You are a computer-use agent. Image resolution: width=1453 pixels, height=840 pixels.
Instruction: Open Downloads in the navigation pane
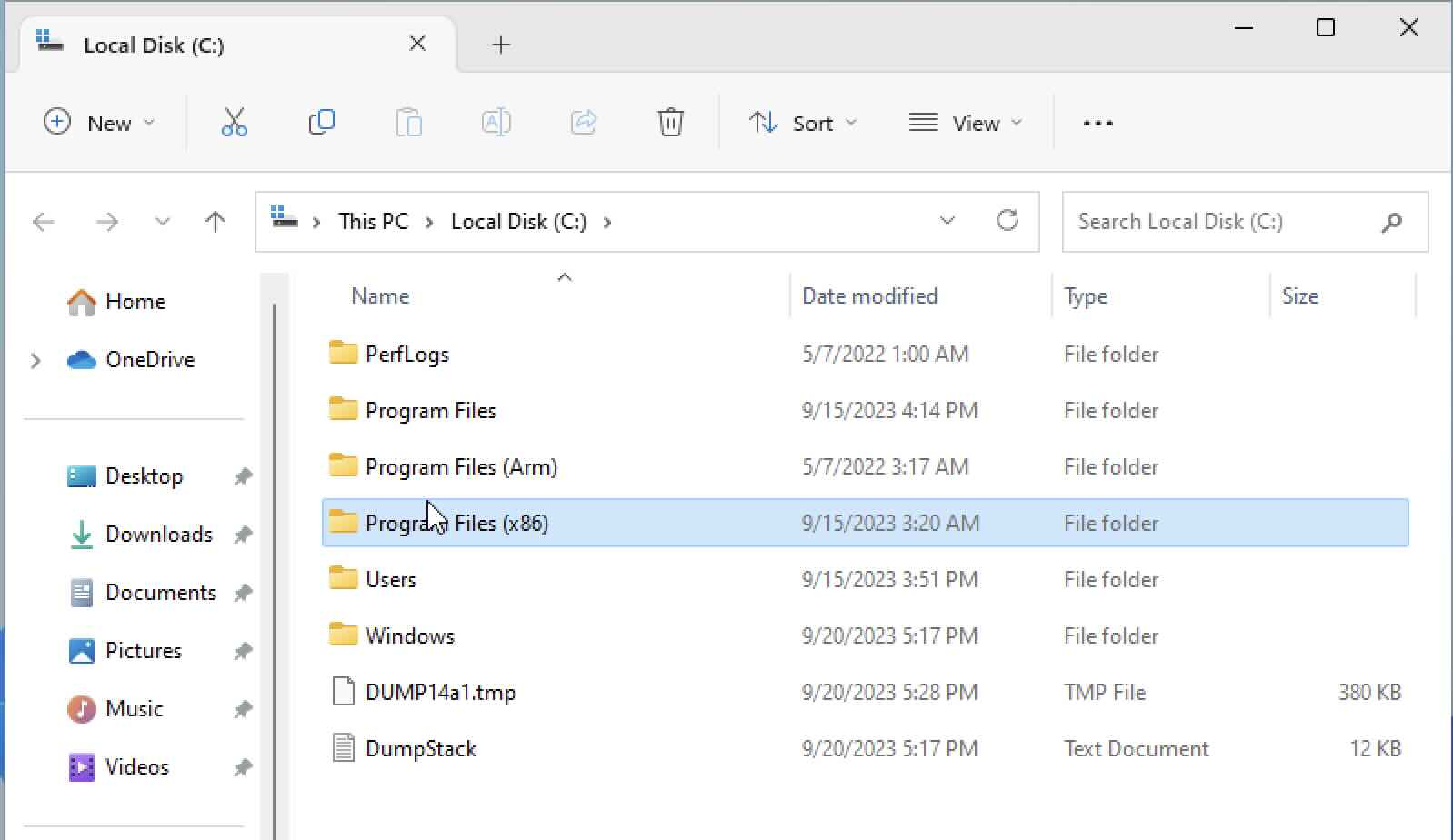(140, 535)
